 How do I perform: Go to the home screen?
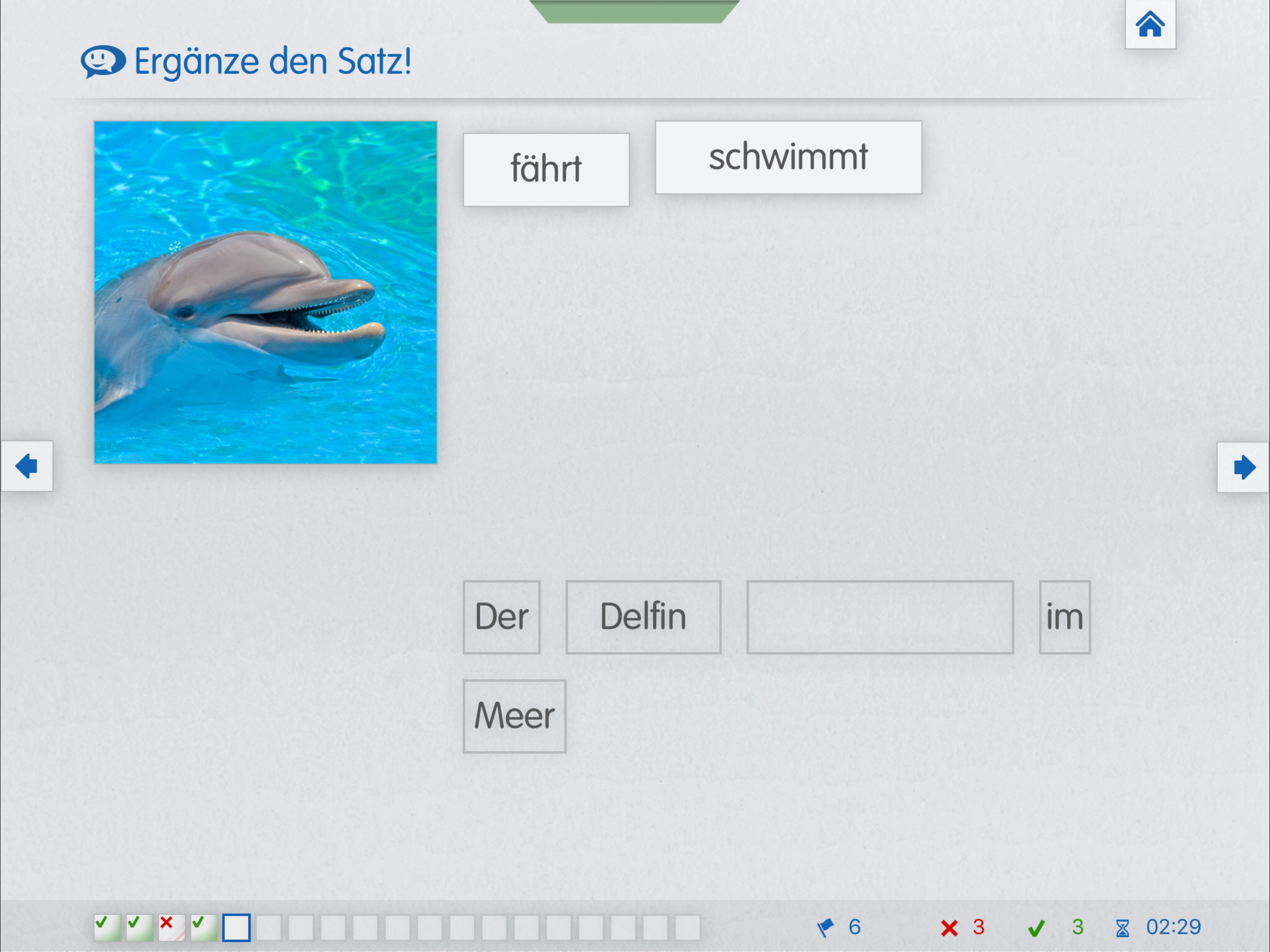click(x=1150, y=24)
